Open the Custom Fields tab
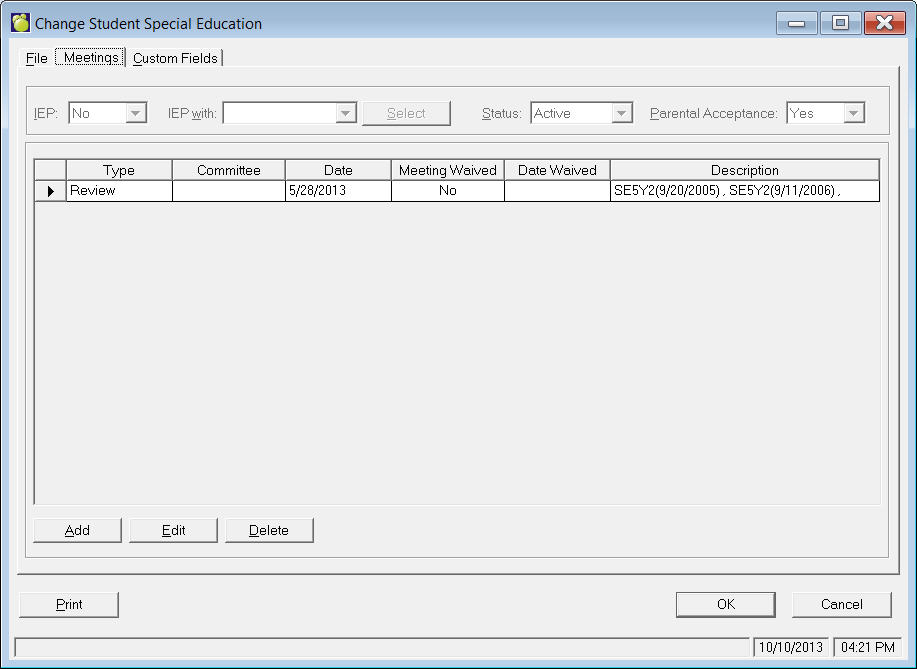Image resolution: width=917 pixels, height=669 pixels. (175, 58)
